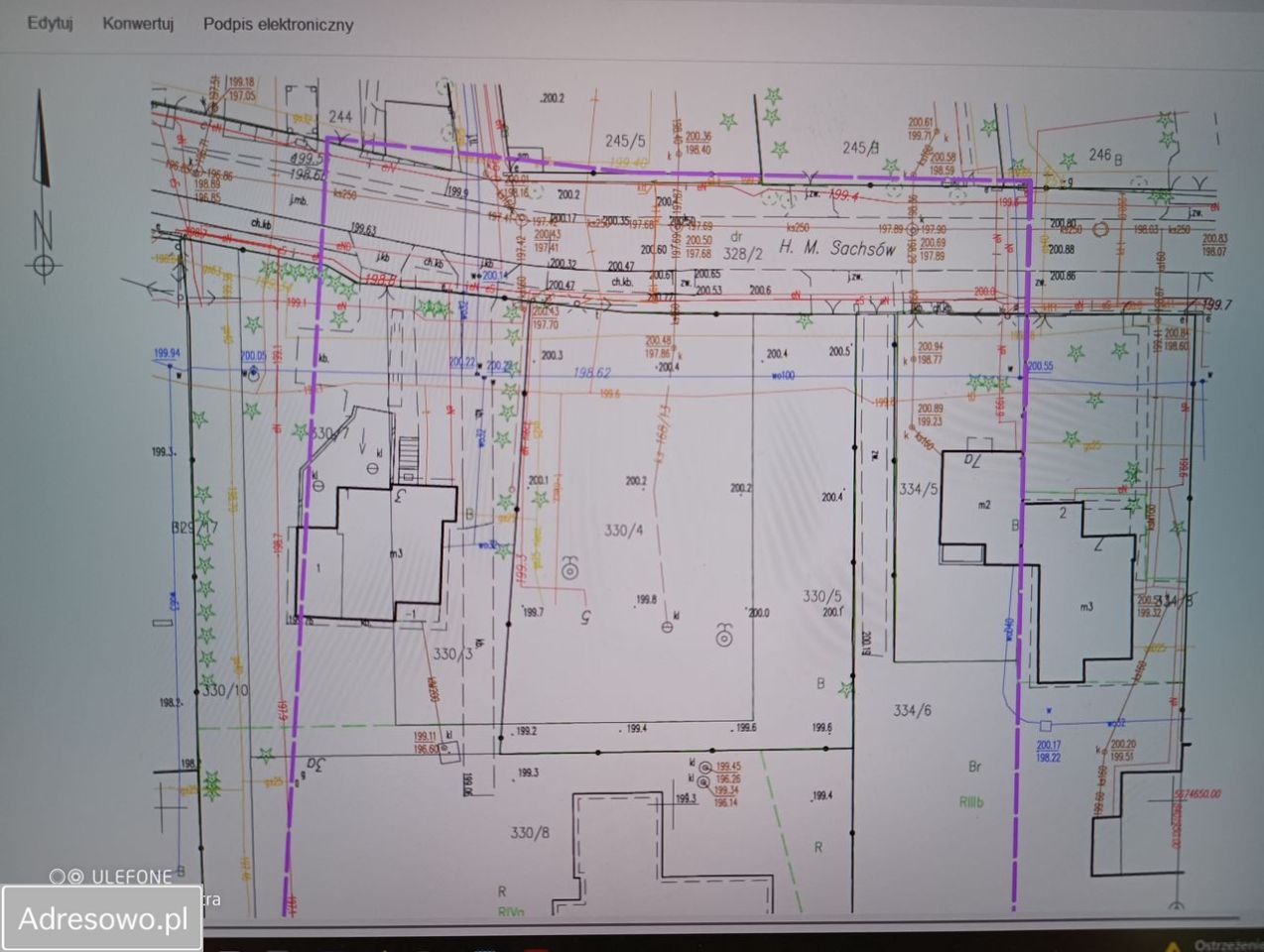Click land class label RIIIb
The image size is (1264, 952).
(970, 803)
